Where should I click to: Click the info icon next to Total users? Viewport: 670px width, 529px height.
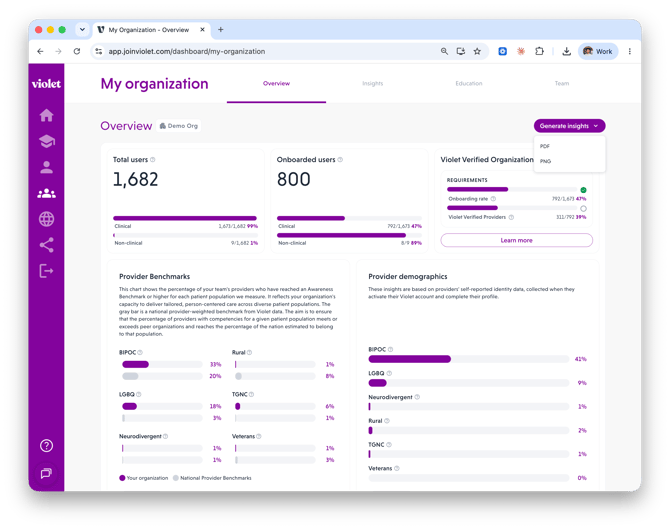pyautogui.click(x=153, y=160)
